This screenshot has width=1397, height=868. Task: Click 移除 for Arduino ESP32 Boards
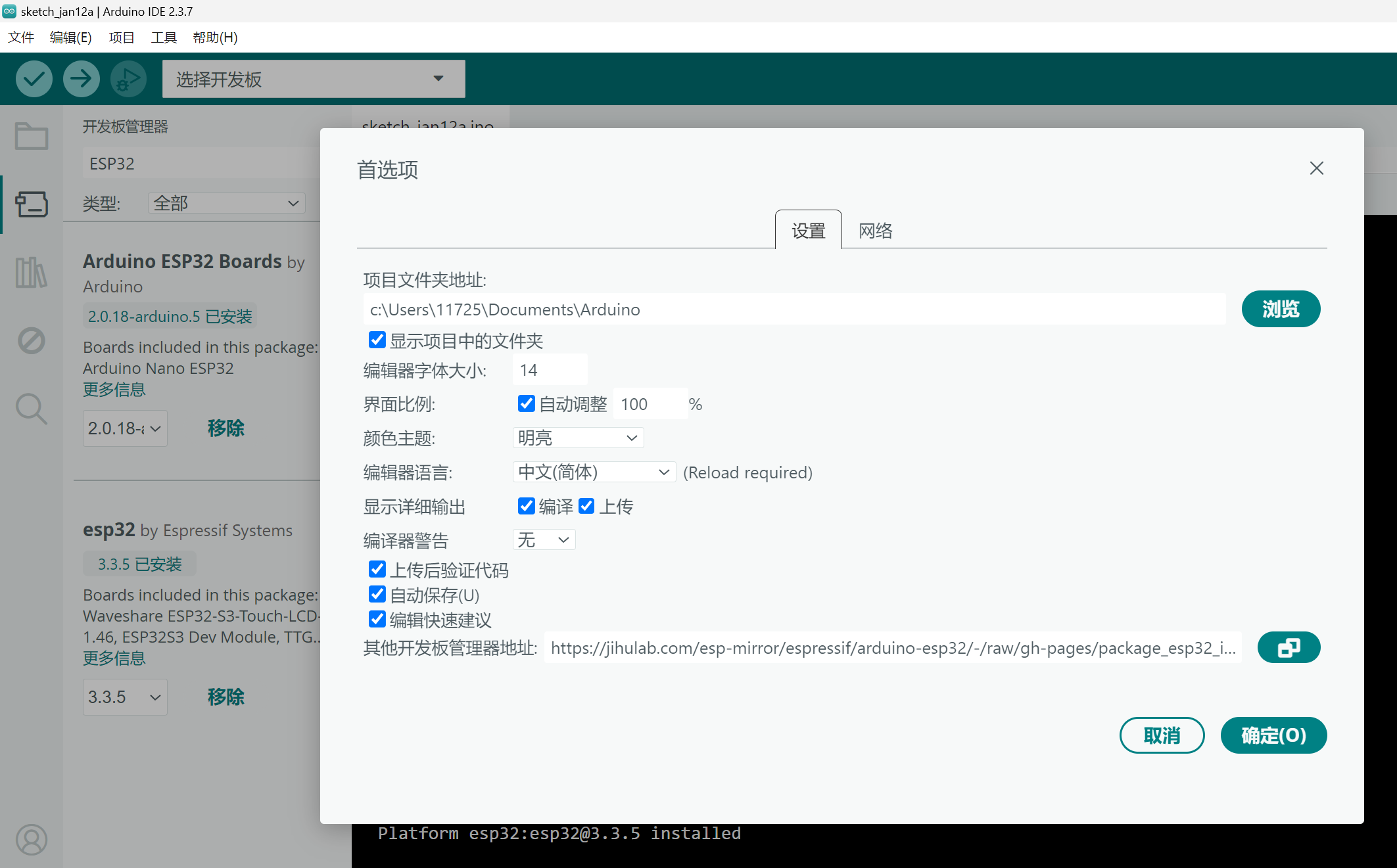225,428
